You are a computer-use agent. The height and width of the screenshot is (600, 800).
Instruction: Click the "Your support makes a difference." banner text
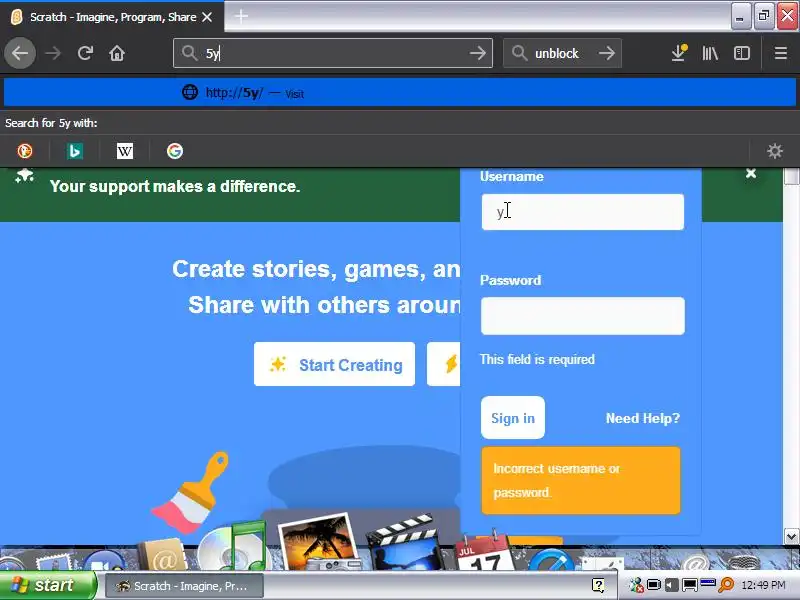pos(175,186)
